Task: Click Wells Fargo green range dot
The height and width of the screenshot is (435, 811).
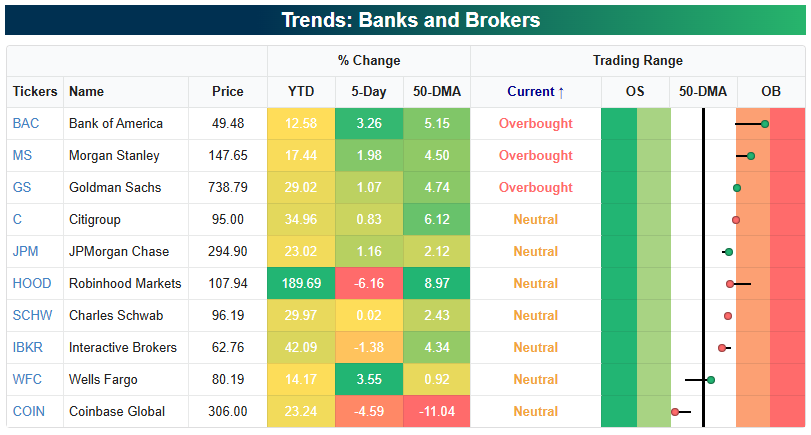Action: [711, 380]
